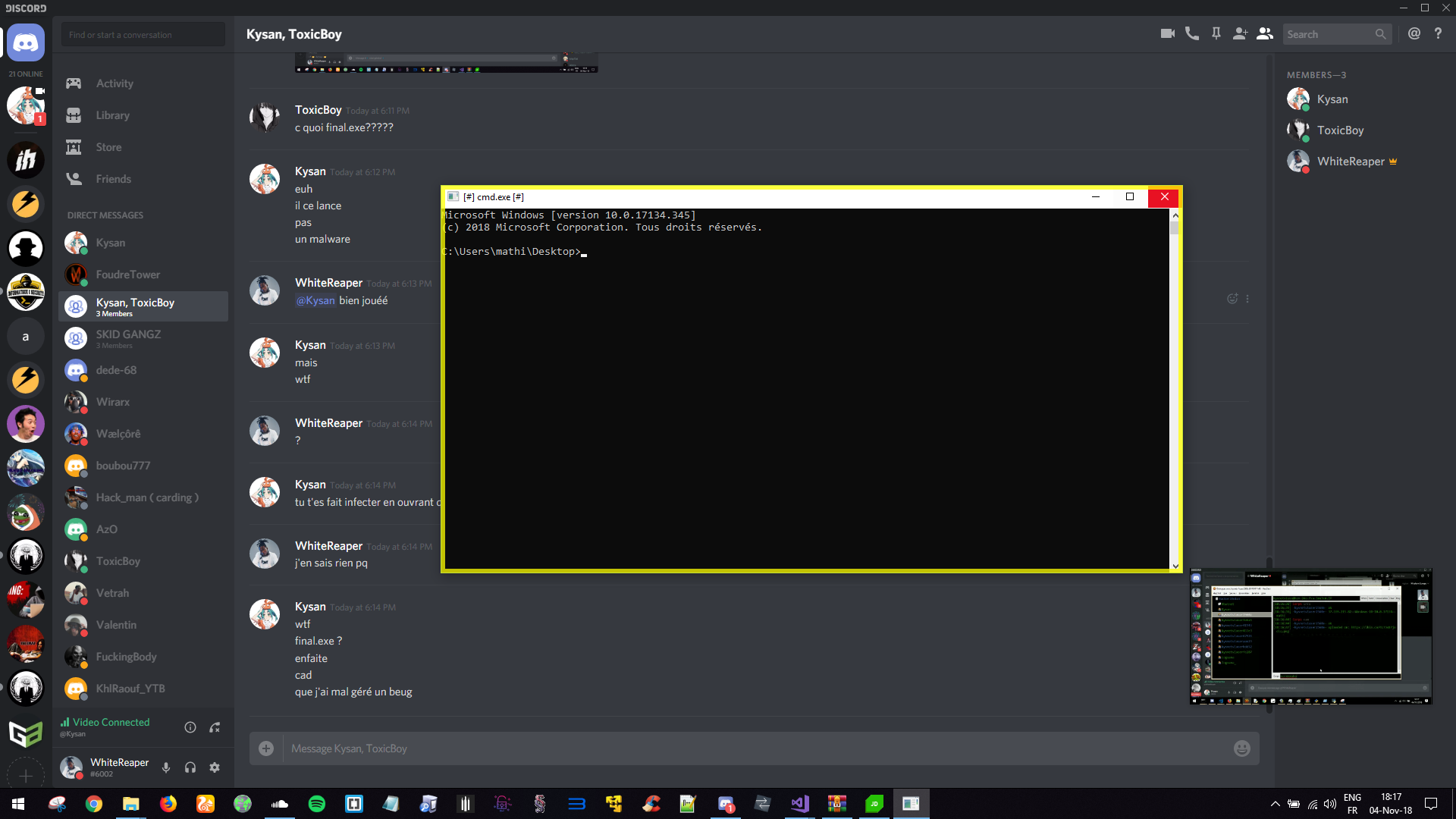The height and width of the screenshot is (819, 1456).
Task: Add a server with plus button
Action: pyautogui.click(x=26, y=775)
